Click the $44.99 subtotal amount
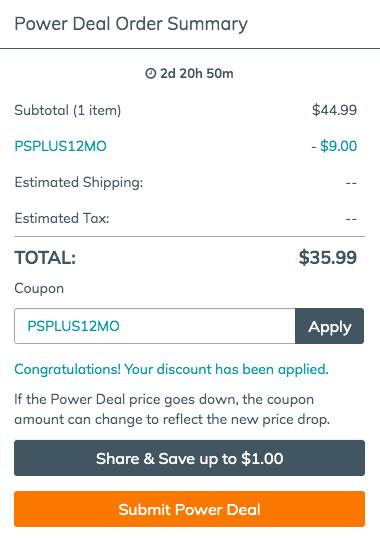Image resolution: width=380 pixels, height=540 pixels. (334, 110)
